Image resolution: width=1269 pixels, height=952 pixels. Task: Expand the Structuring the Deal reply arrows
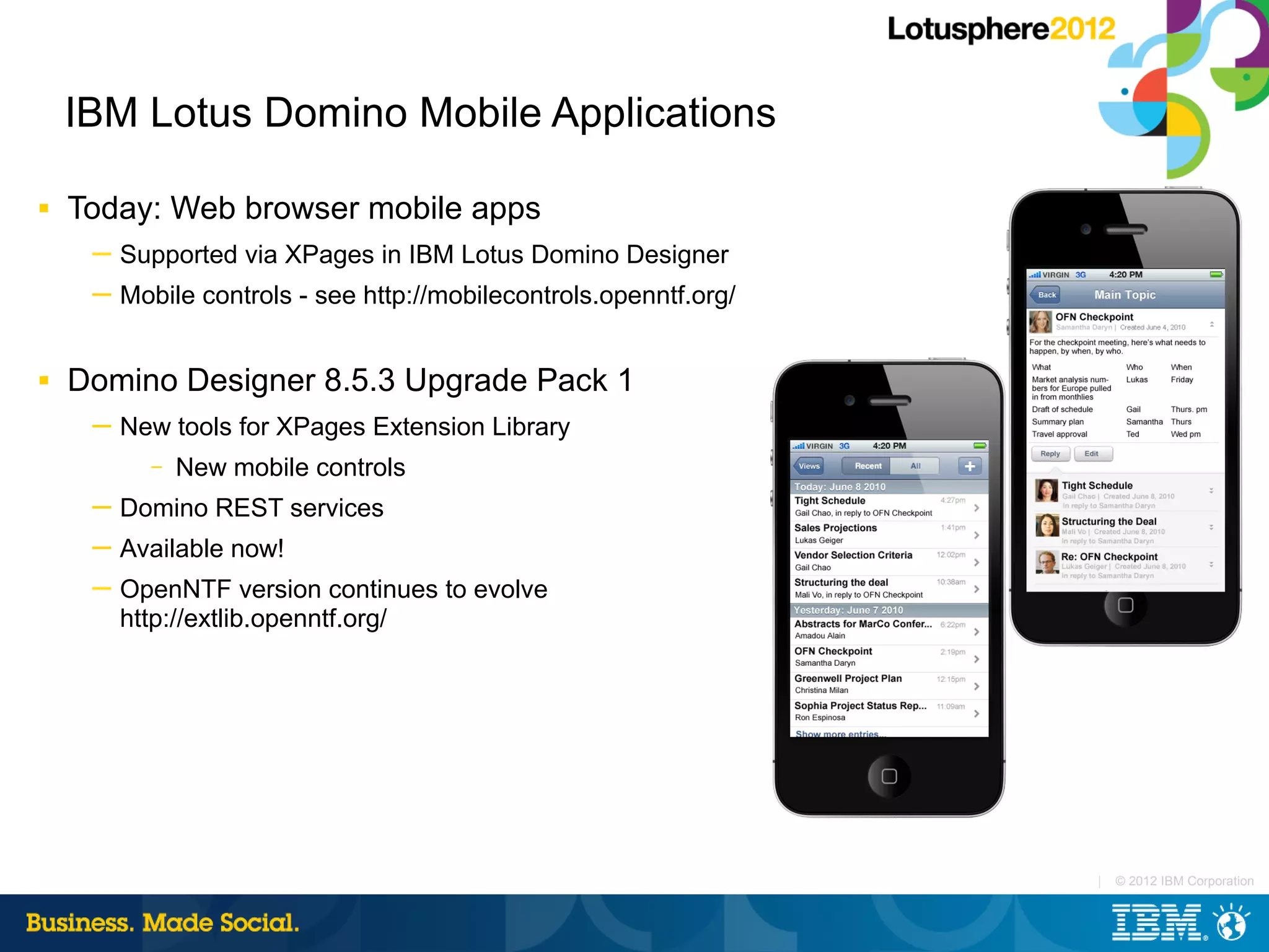(1211, 527)
